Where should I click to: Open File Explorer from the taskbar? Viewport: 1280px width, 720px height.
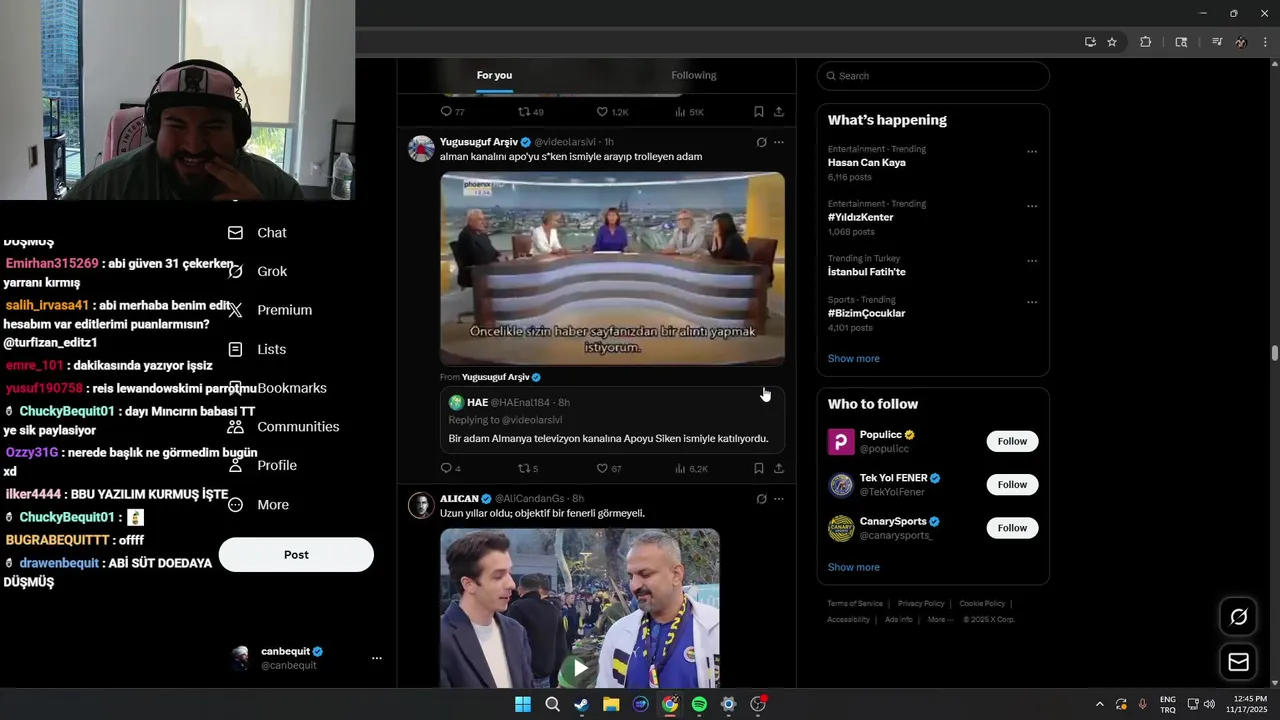click(x=611, y=704)
